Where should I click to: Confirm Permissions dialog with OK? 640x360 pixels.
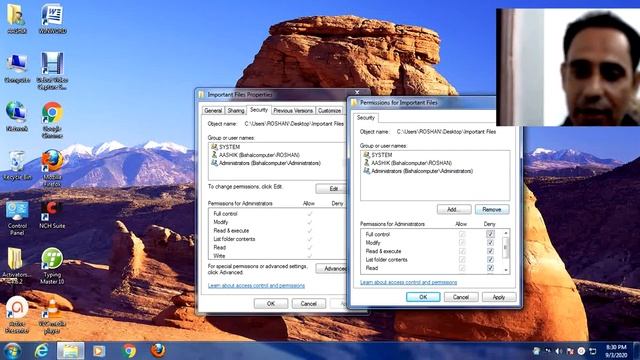pyautogui.click(x=423, y=297)
